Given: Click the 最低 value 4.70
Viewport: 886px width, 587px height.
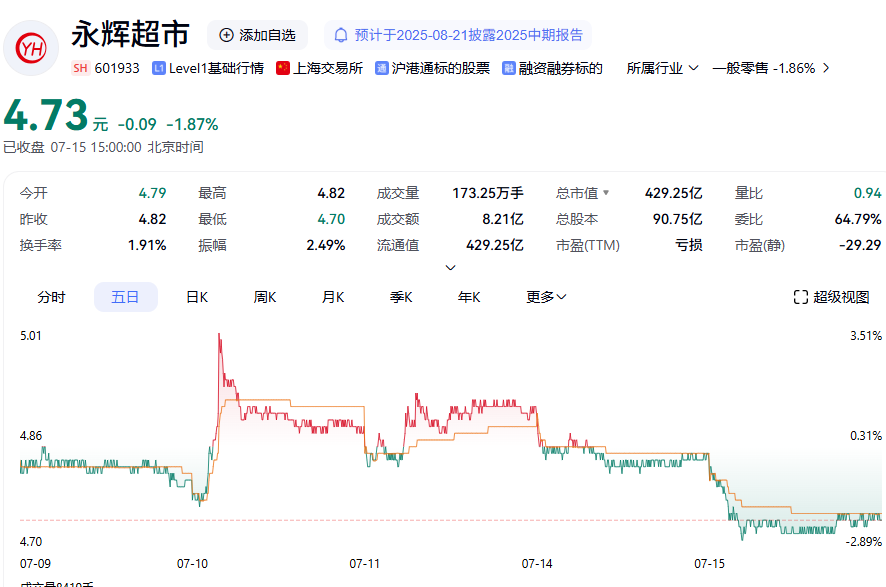Looking at the screenshot, I should (x=331, y=219).
